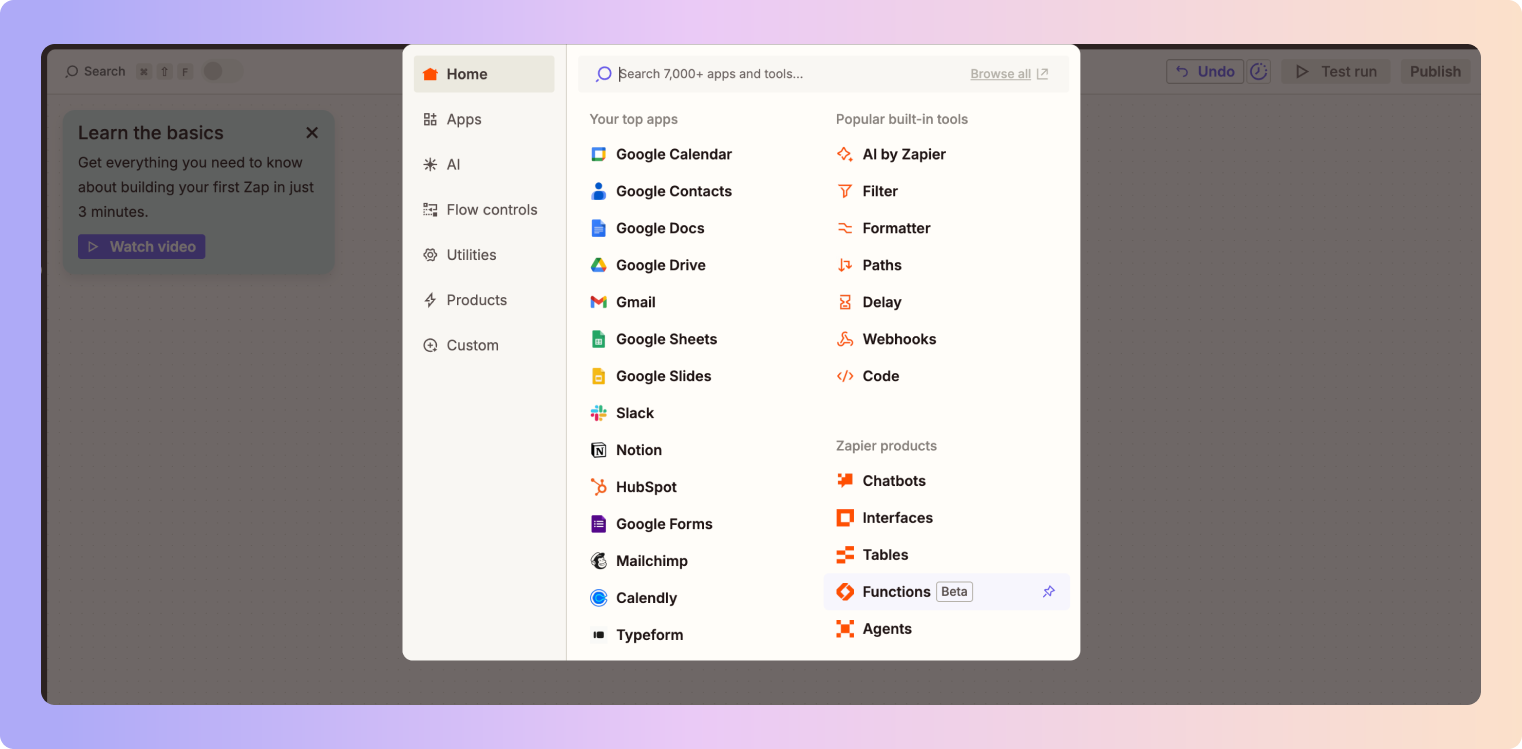Choose the Agents product label
The image size is (1522, 749).
(x=887, y=629)
